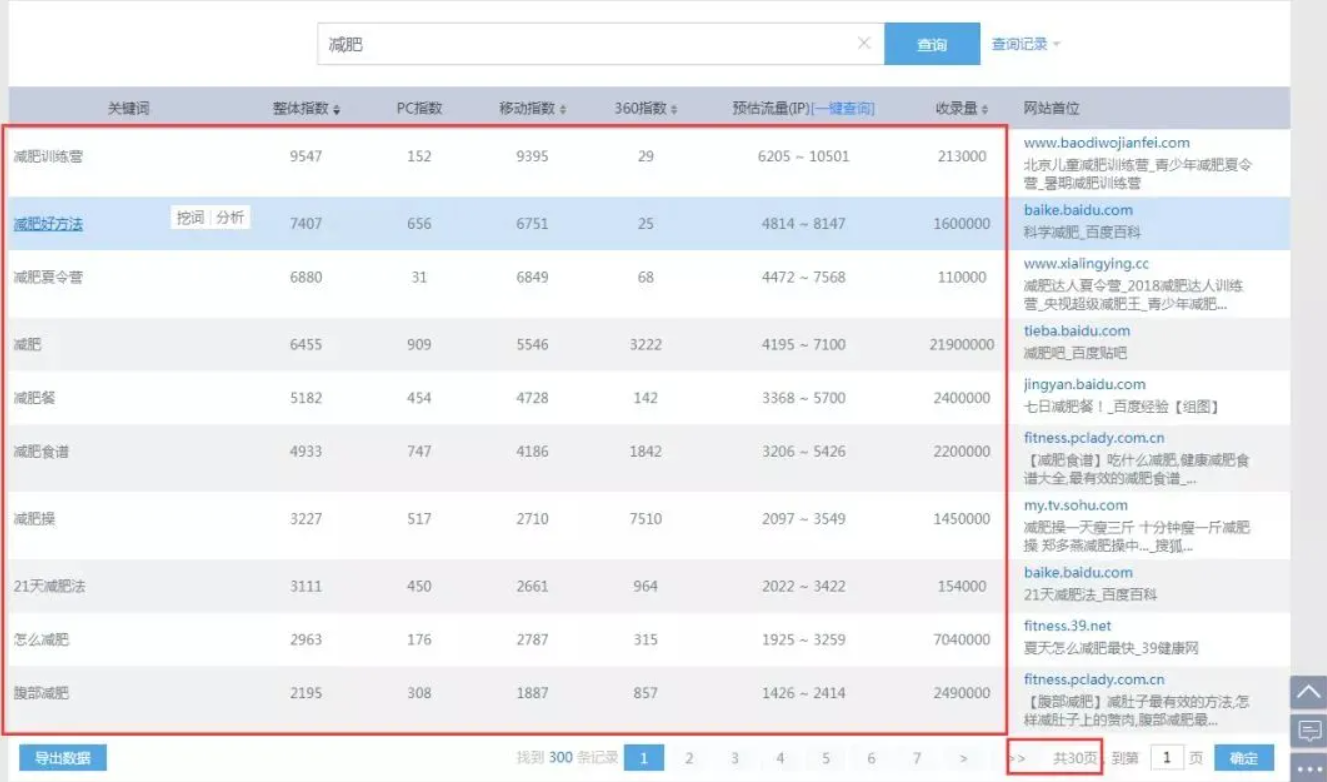Click the back-to-top arrow icon
The image size is (1327, 782).
[x=1309, y=692]
